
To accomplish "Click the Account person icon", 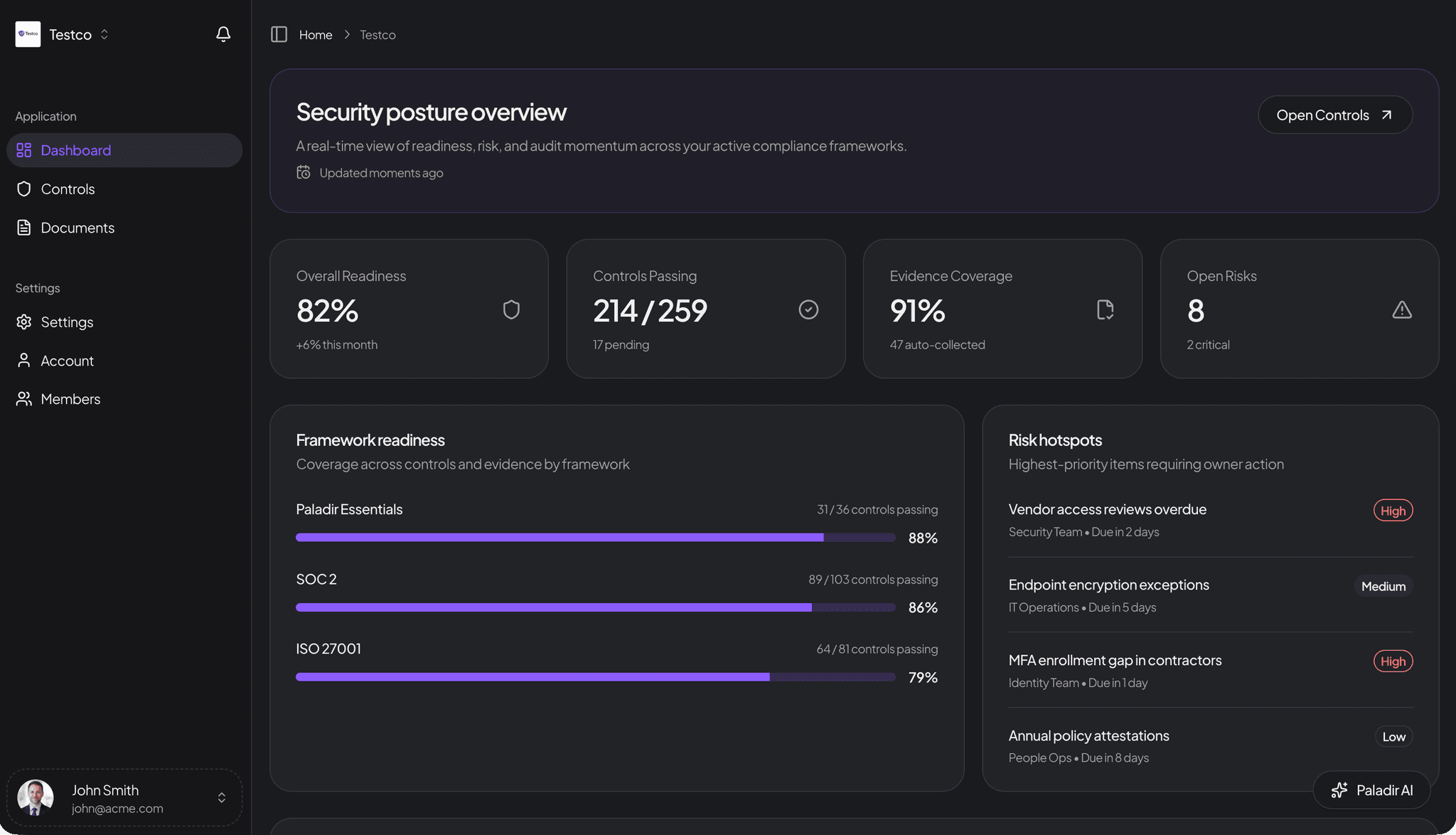I will click(24, 361).
